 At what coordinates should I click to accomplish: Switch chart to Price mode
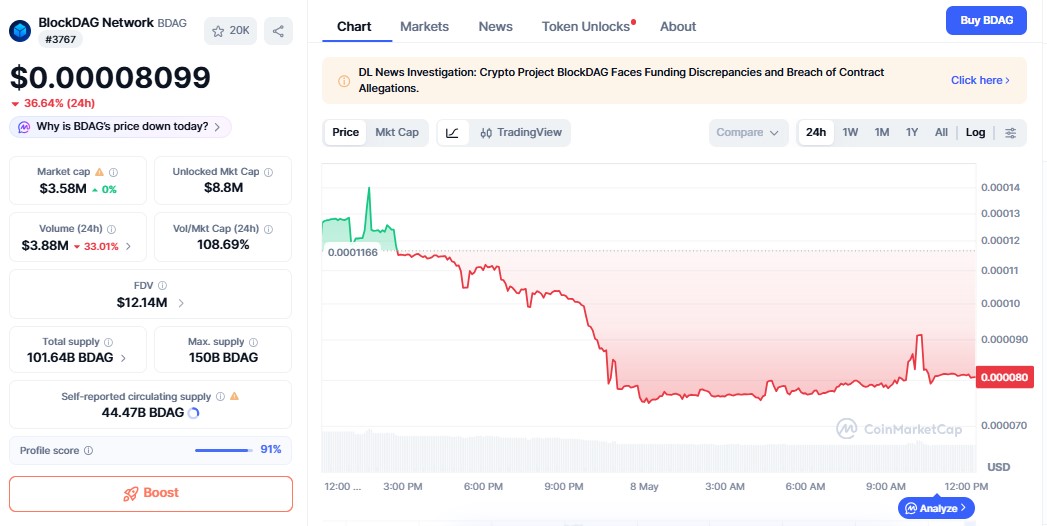click(x=345, y=132)
